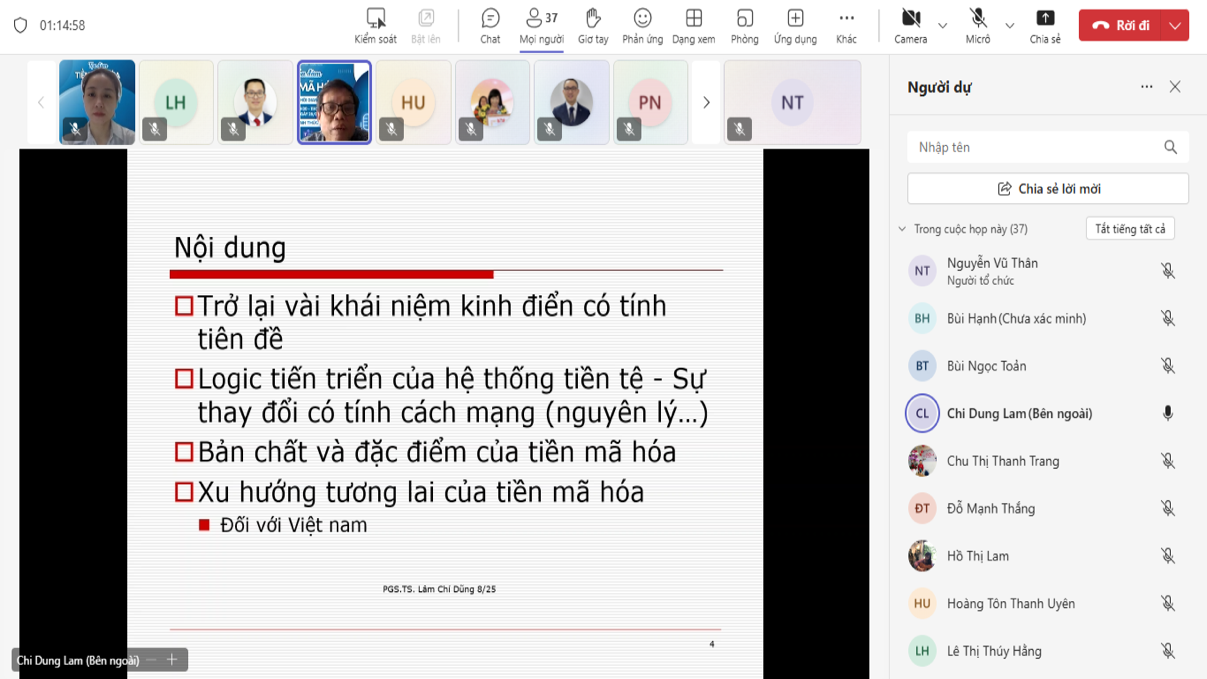Click the Nhập tên search field
Image resolution: width=1207 pixels, height=679 pixels.
1035,147
